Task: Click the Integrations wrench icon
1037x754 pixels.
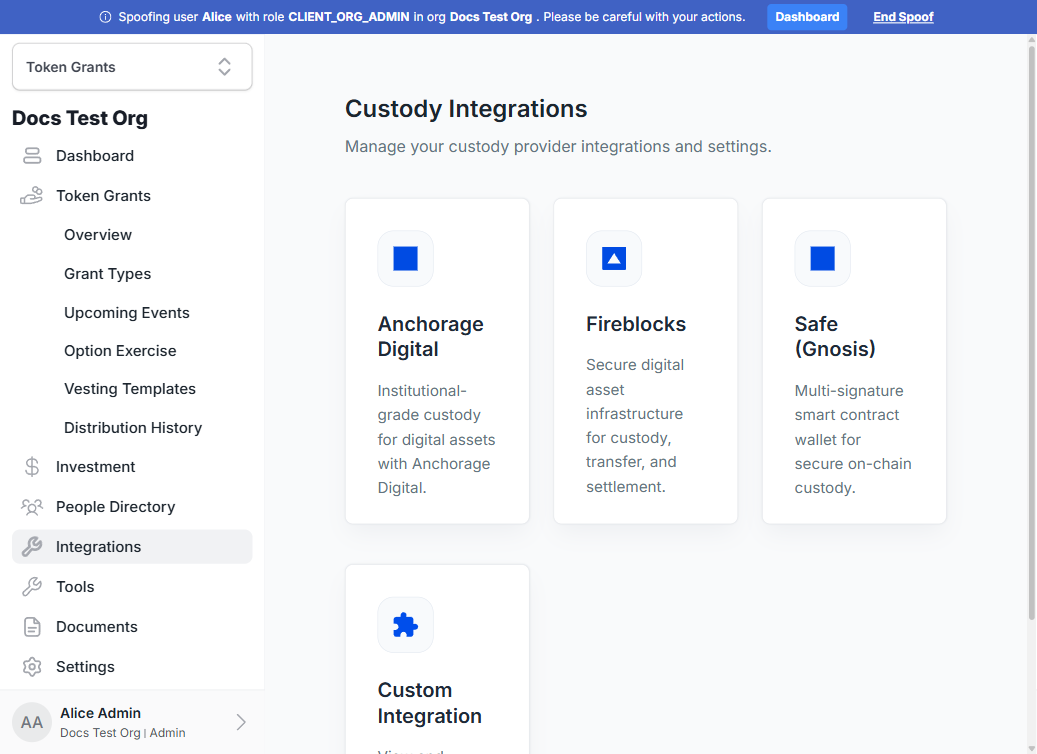Action: coord(32,547)
